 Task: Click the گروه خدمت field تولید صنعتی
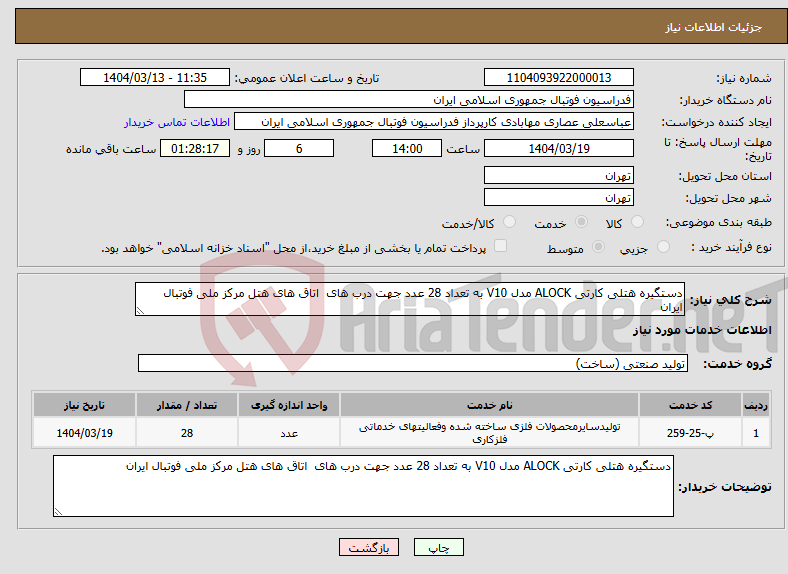[x=413, y=363]
